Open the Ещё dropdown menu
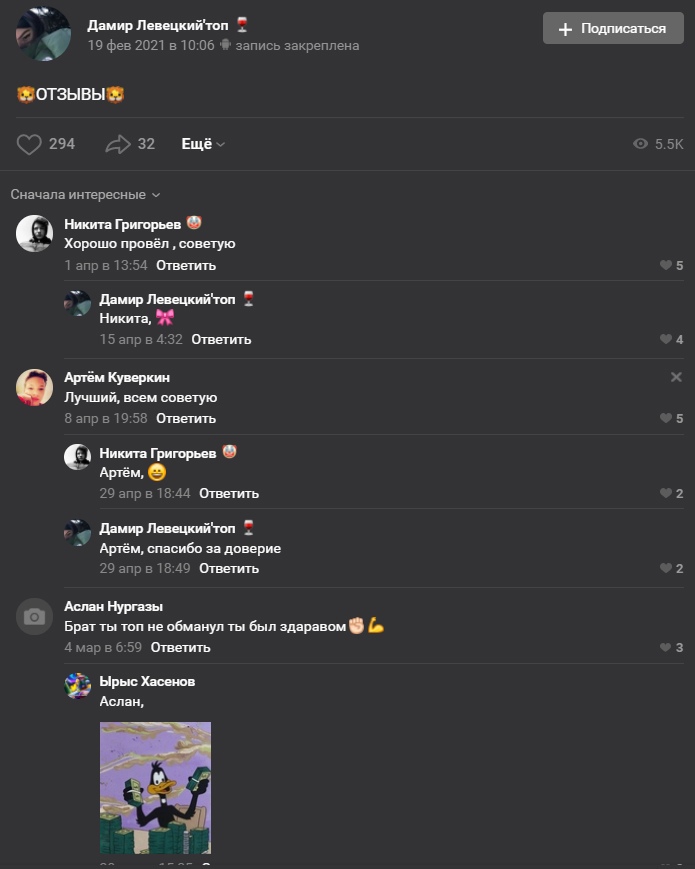The image size is (695, 869). (x=203, y=144)
